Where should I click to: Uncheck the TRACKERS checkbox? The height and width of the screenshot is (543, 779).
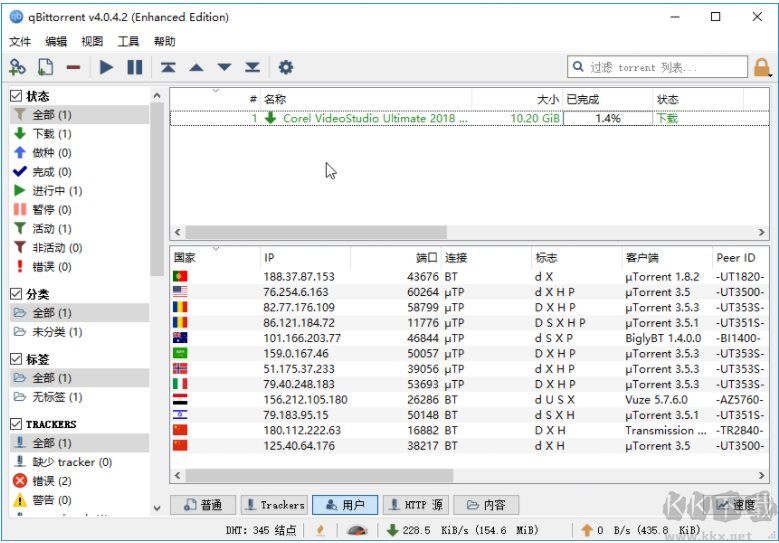[16, 424]
